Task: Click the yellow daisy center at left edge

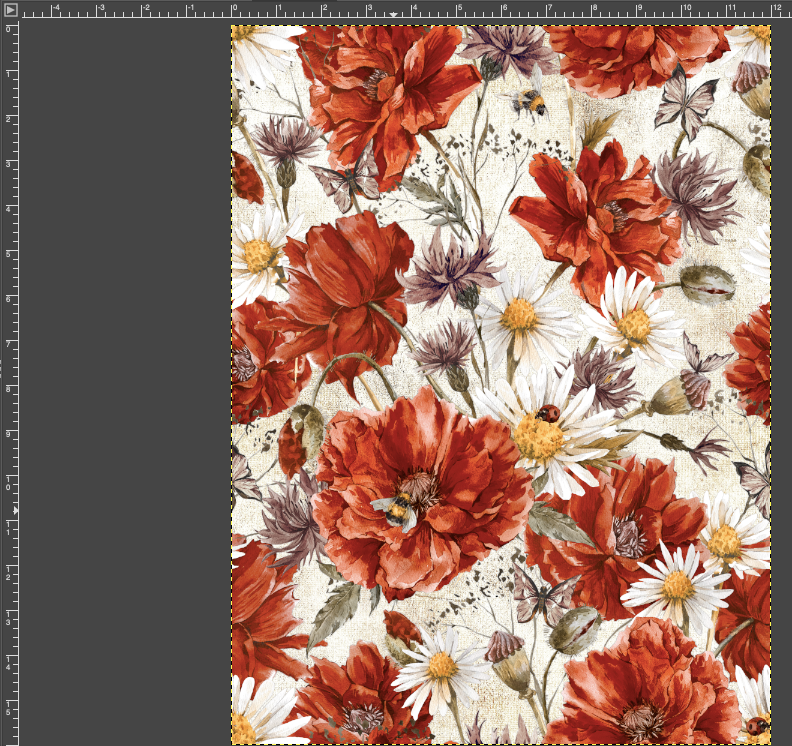Action: pyautogui.click(x=257, y=254)
